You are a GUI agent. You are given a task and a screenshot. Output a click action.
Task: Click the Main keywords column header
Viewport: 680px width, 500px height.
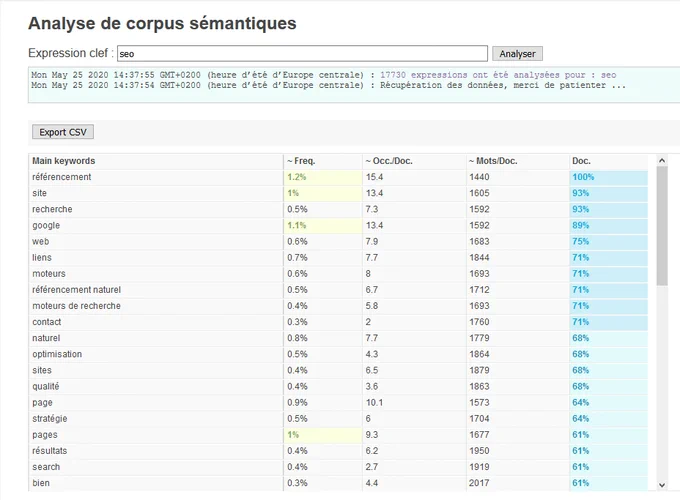click(x=156, y=161)
